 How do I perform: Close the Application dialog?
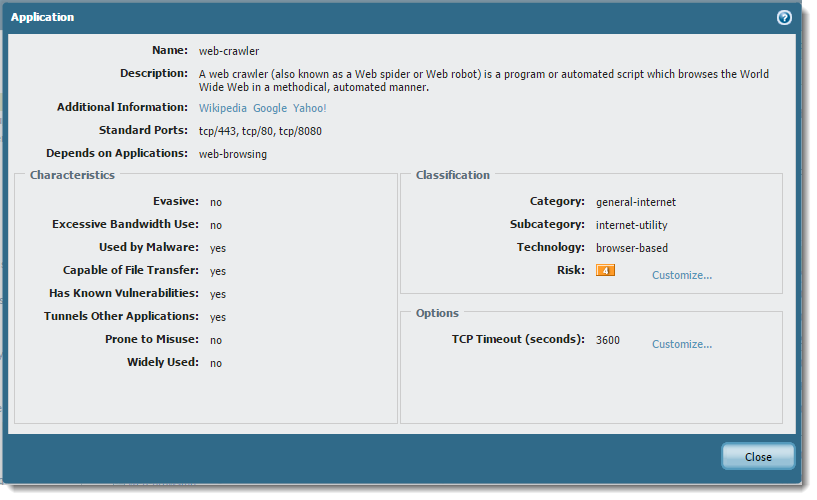tap(758, 457)
